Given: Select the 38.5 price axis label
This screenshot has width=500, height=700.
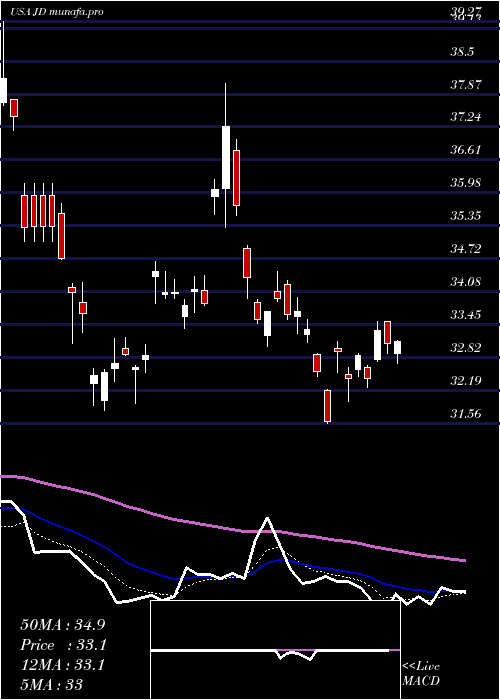Looking at the screenshot, I should tap(462, 52).
